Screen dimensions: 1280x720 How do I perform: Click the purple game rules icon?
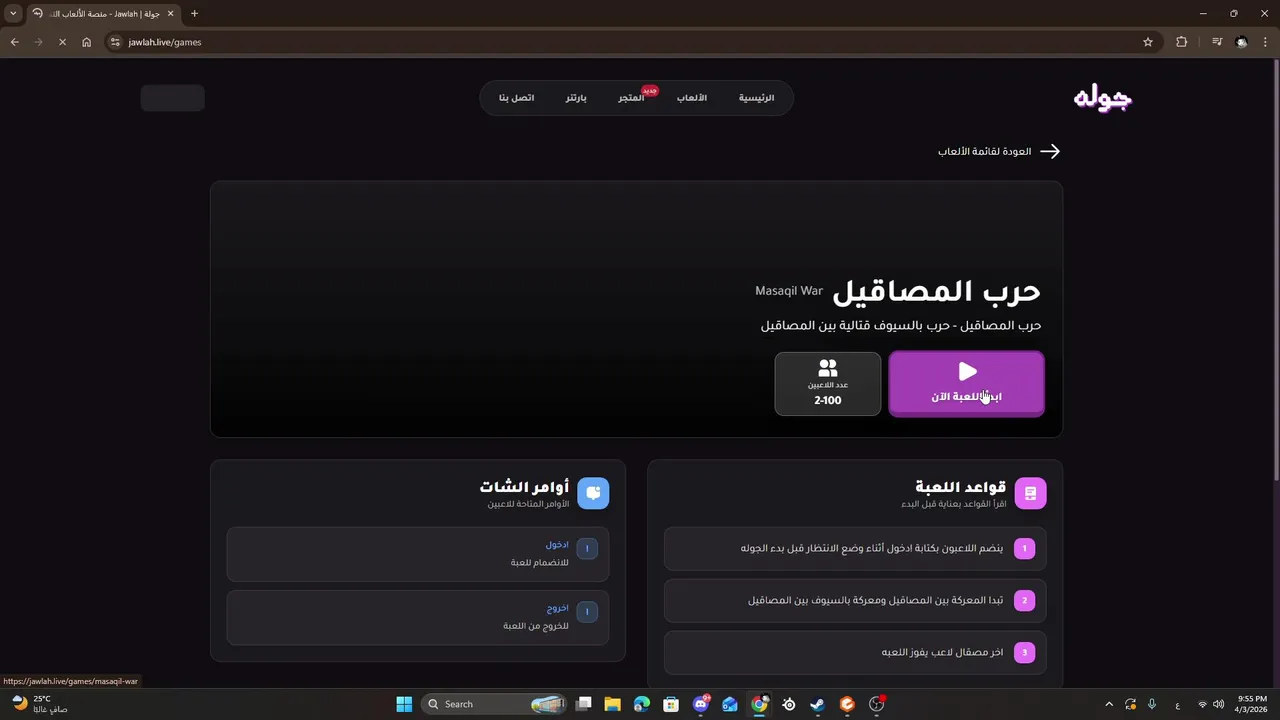click(1030, 493)
